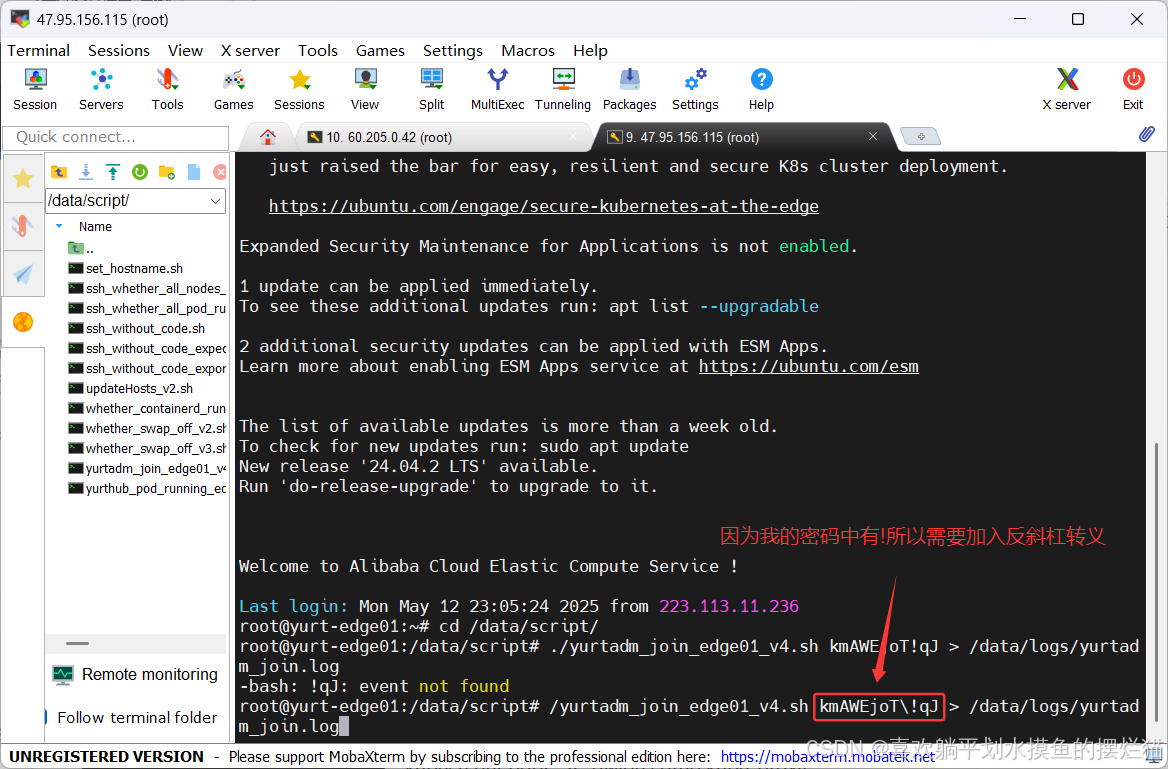This screenshot has width=1168, height=769.
Task: Open a new tab with plus button
Action: (x=921, y=136)
